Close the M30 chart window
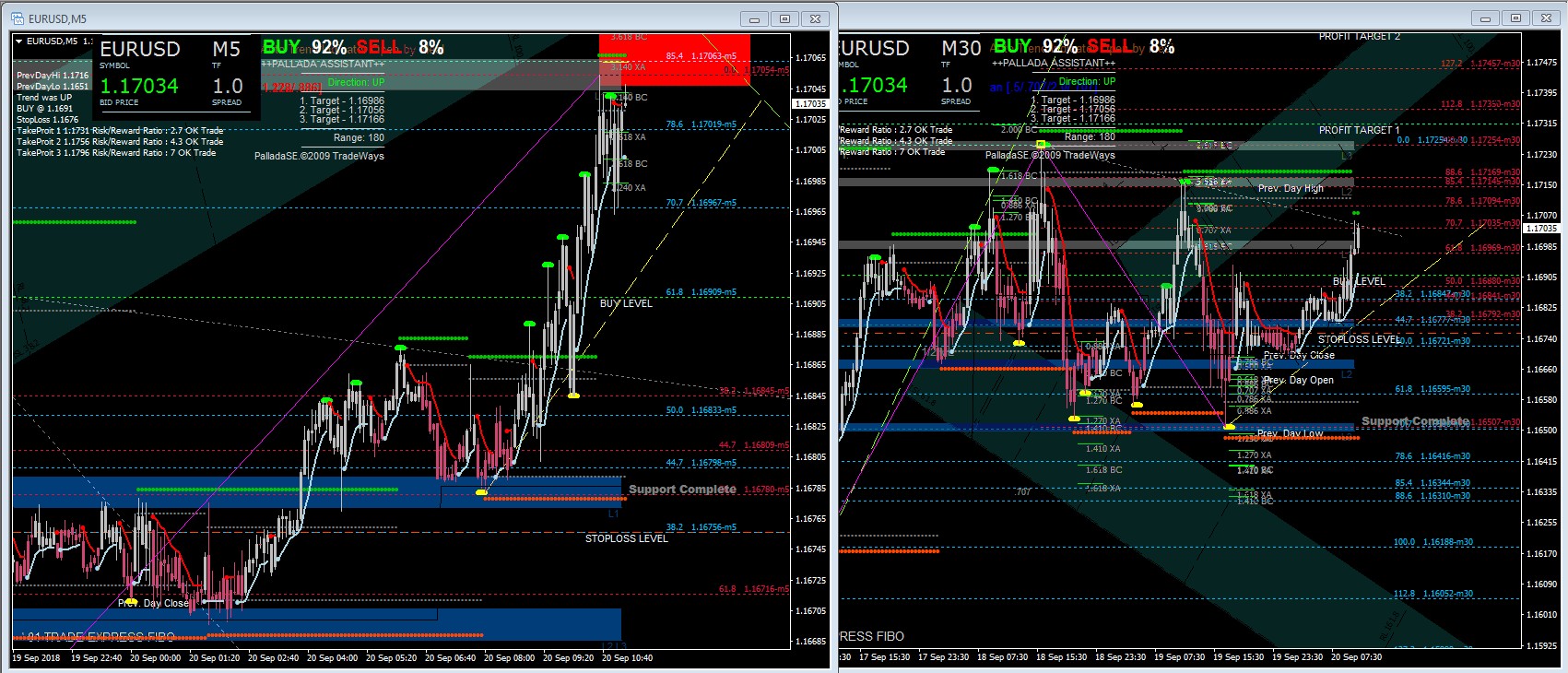 pos(1545,18)
